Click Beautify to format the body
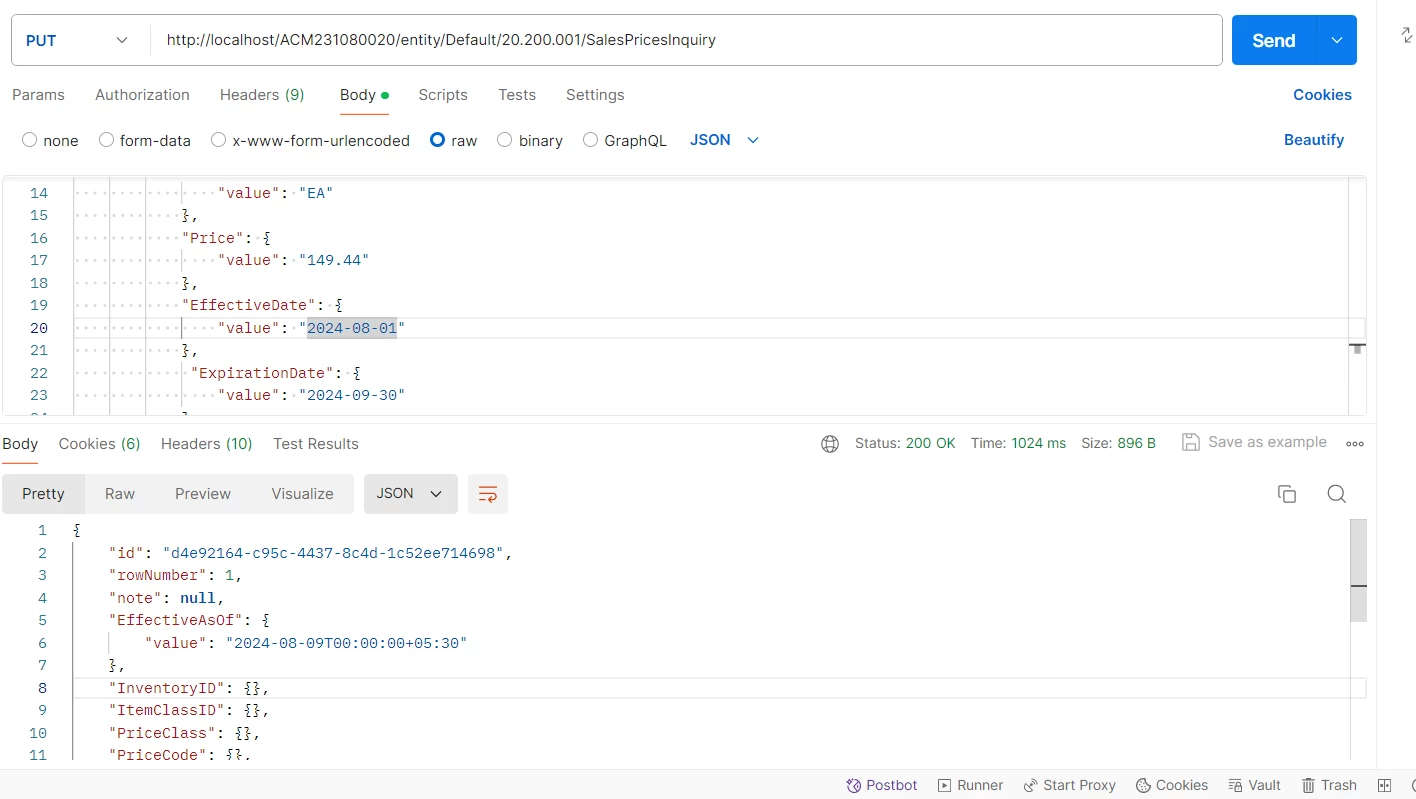The width and height of the screenshot is (1416, 799). pyautogui.click(x=1314, y=140)
